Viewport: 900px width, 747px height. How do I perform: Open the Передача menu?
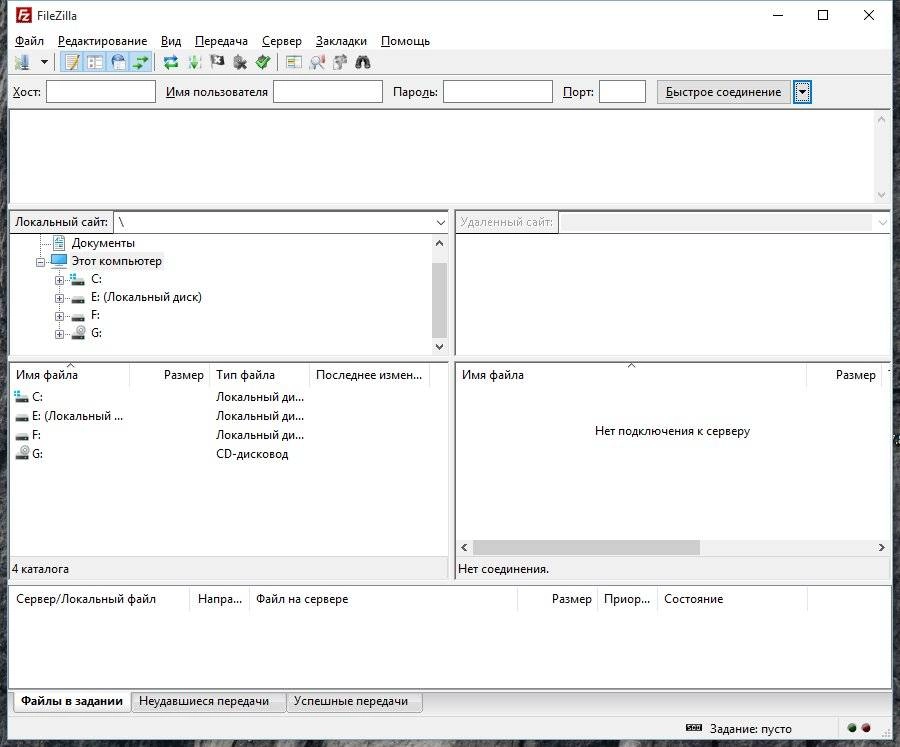(222, 41)
